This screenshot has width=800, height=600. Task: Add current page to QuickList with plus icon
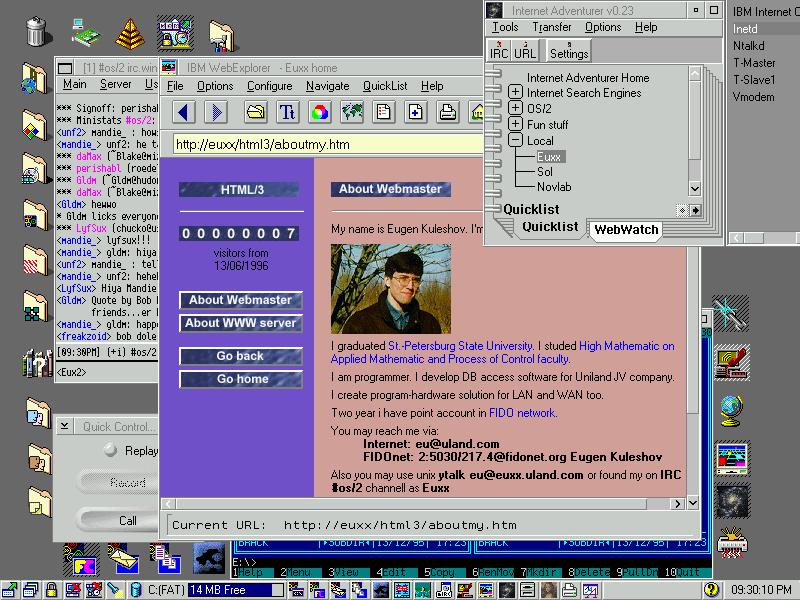[x=415, y=112]
